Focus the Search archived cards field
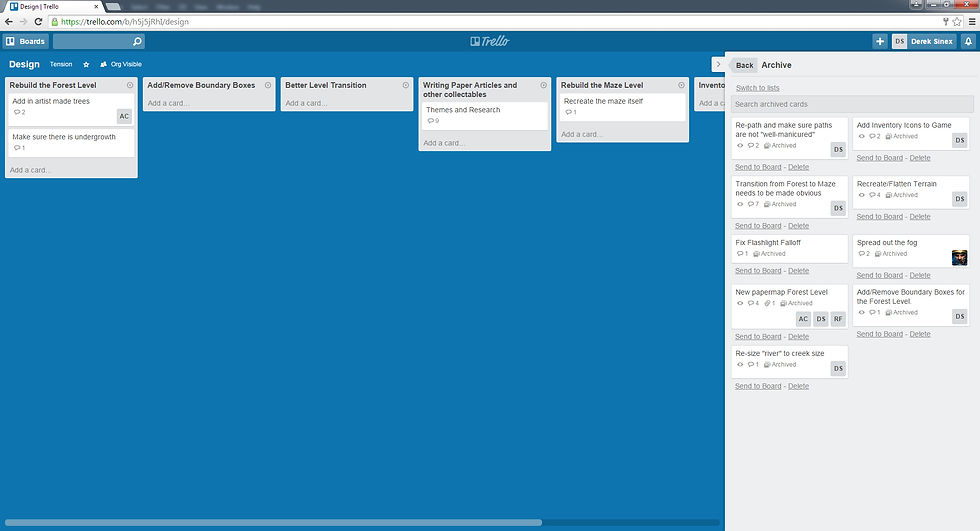This screenshot has height=531, width=980. click(852, 104)
